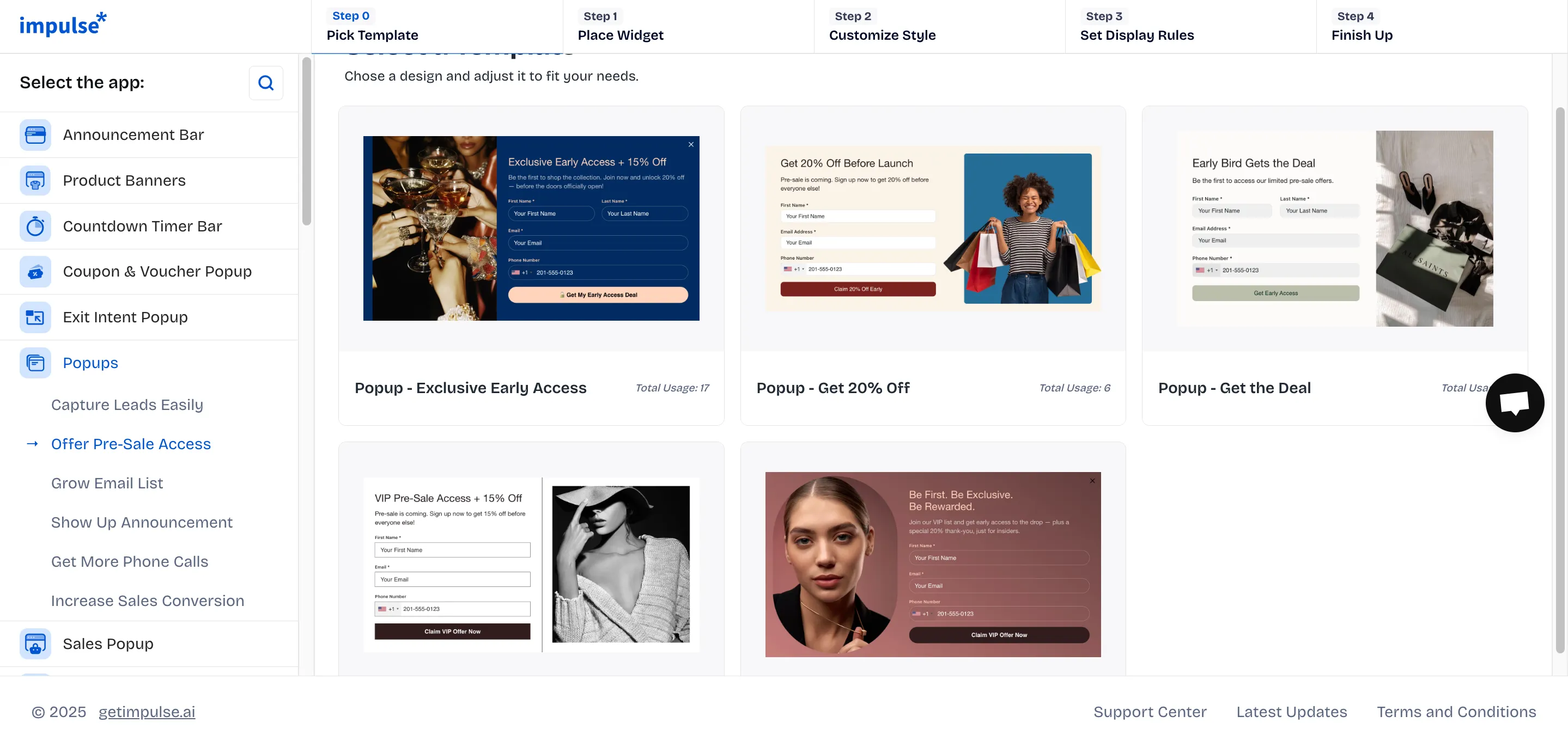The width and height of the screenshot is (1568, 747).
Task: Open the Exit Intent Popup icon
Action: pyautogui.click(x=35, y=317)
